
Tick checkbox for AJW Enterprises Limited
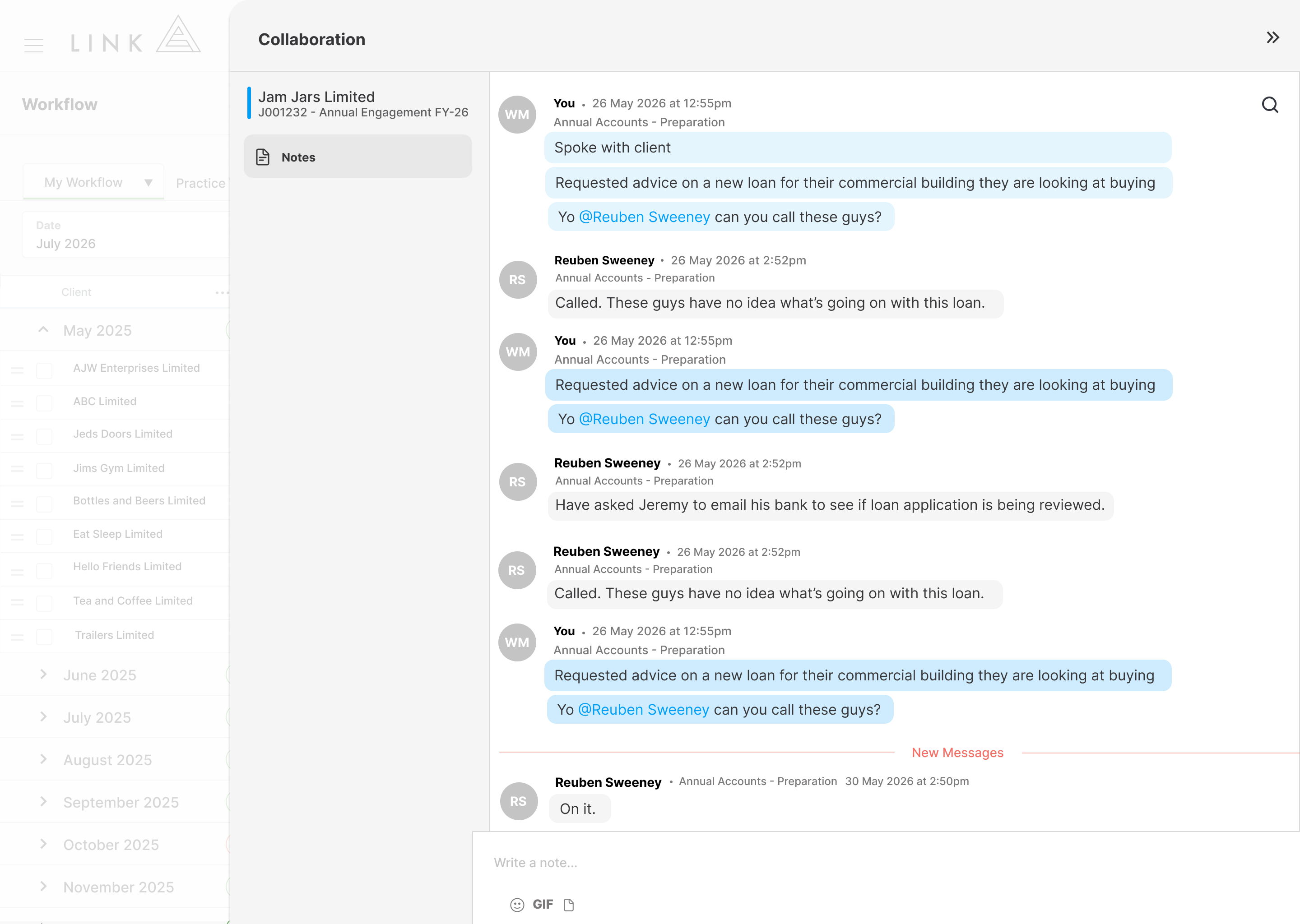(x=44, y=370)
